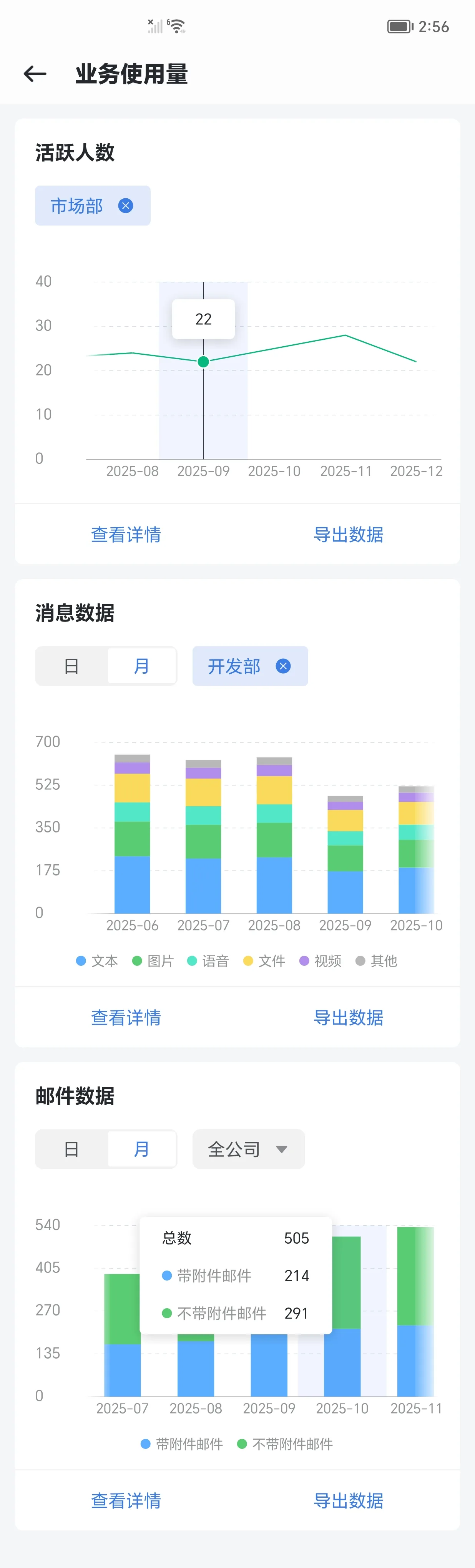Tap 2025-11 on the 活跃人数 chart axis
Image resolution: width=475 pixels, height=1568 pixels.
pyautogui.click(x=346, y=471)
